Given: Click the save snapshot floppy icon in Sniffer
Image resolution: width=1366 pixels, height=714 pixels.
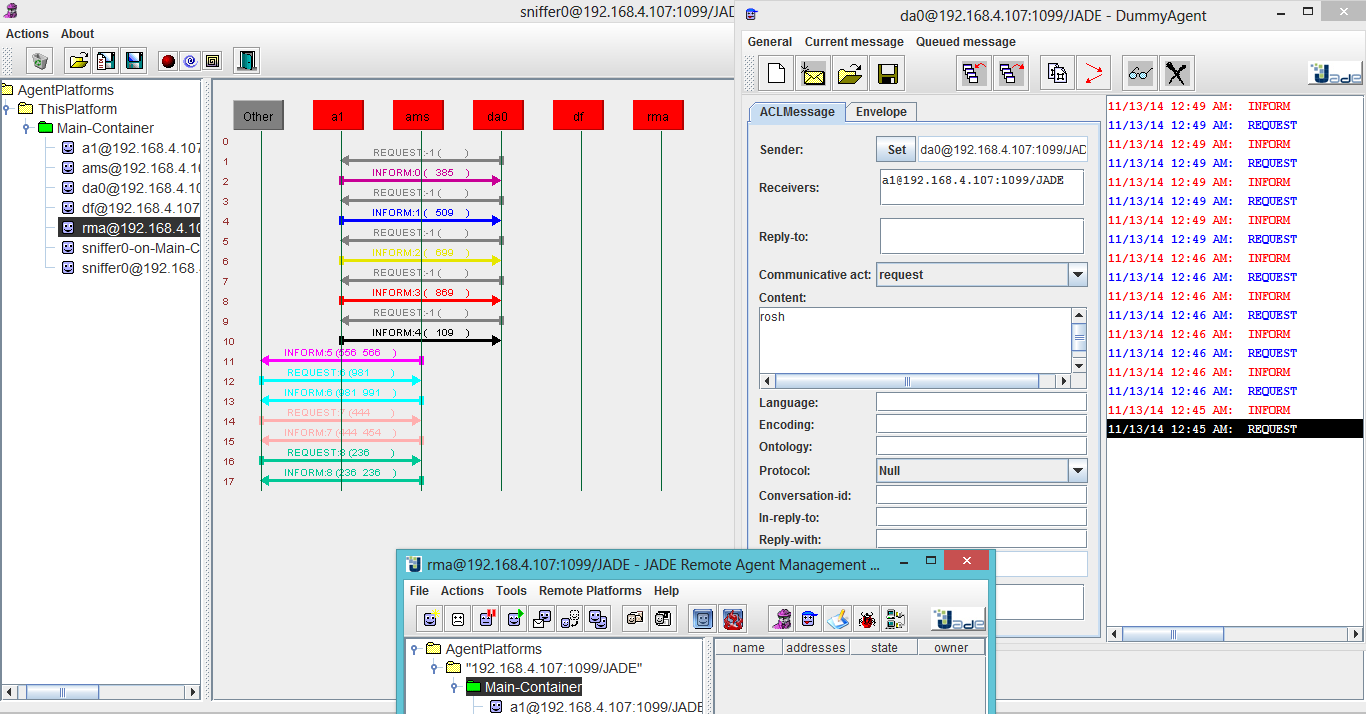Looking at the screenshot, I should click(134, 61).
